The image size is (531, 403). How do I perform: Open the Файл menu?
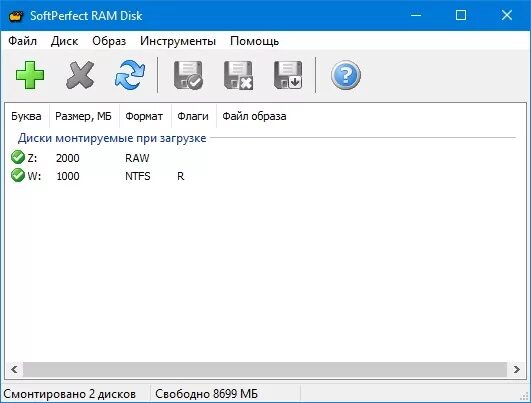click(22, 41)
